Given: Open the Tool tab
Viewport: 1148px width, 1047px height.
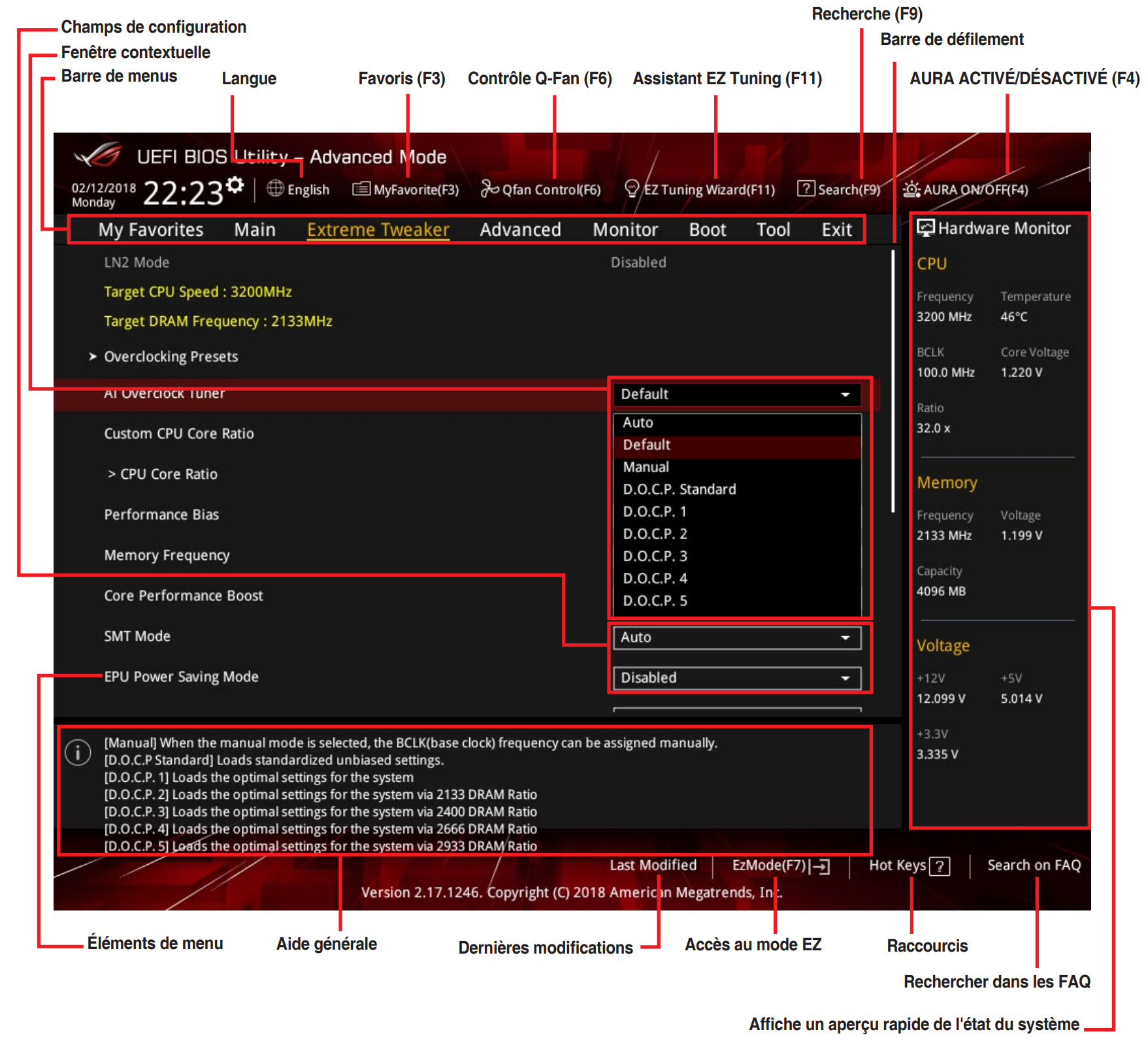Looking at the screenshot, I should (x=774, y=230).
